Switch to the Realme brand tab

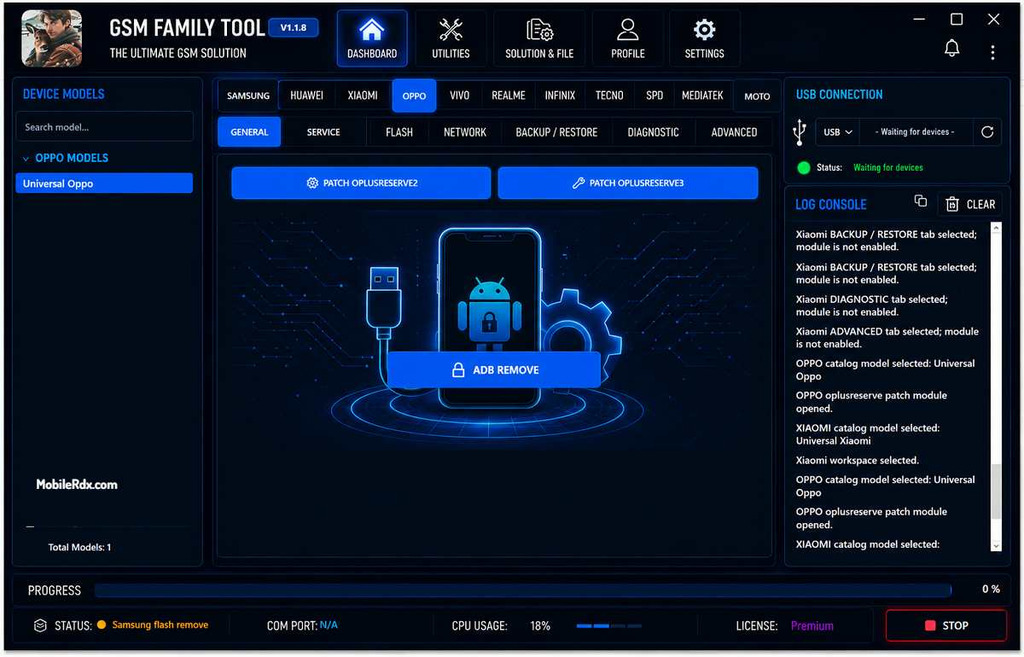pos(508,95)
